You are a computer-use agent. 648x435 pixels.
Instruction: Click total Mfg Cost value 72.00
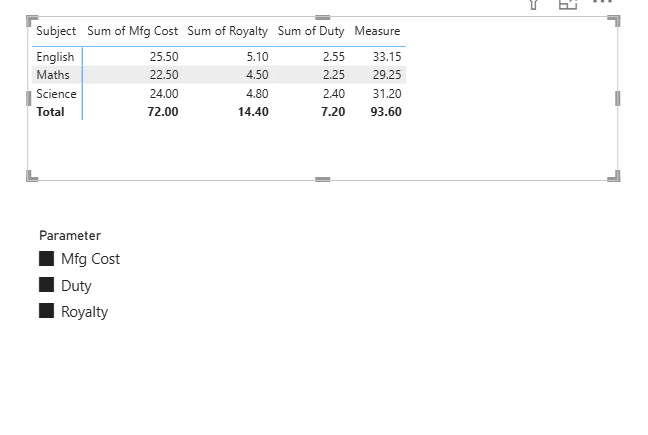click(x=163, y=112)
